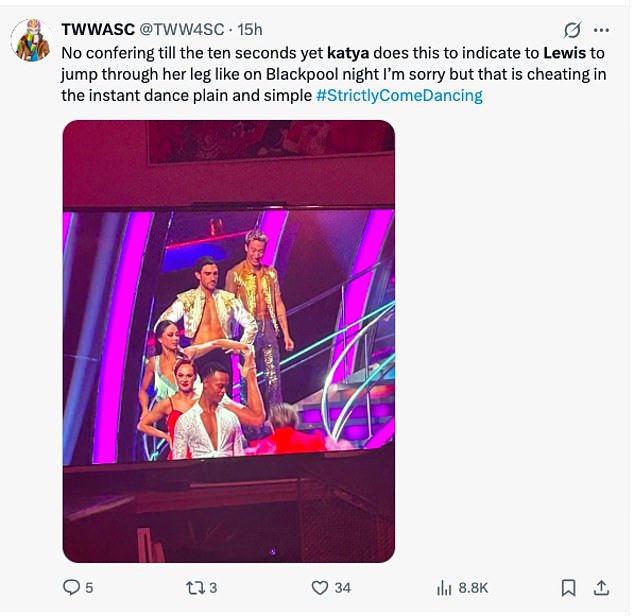Open the Grok explain icon
Viewport: 634px width, 616px height.
point(573,30)
